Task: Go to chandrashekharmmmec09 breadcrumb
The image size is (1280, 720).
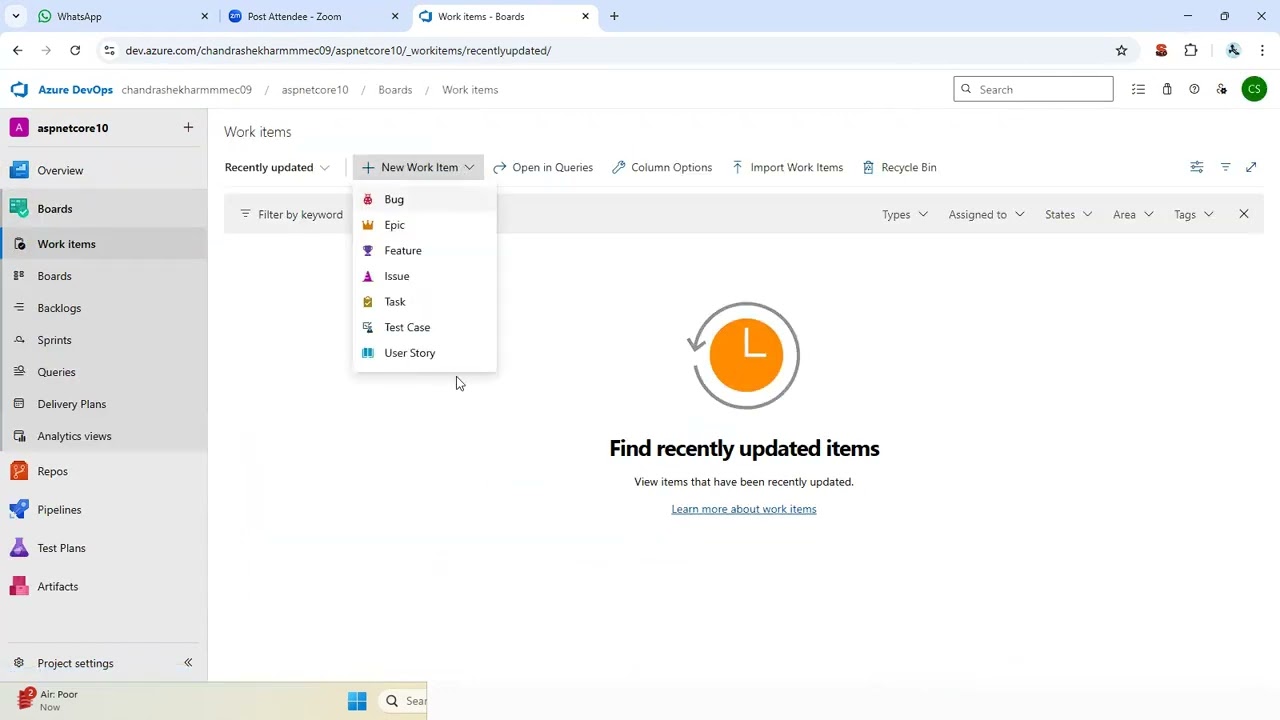Action: tap(186, 90)
